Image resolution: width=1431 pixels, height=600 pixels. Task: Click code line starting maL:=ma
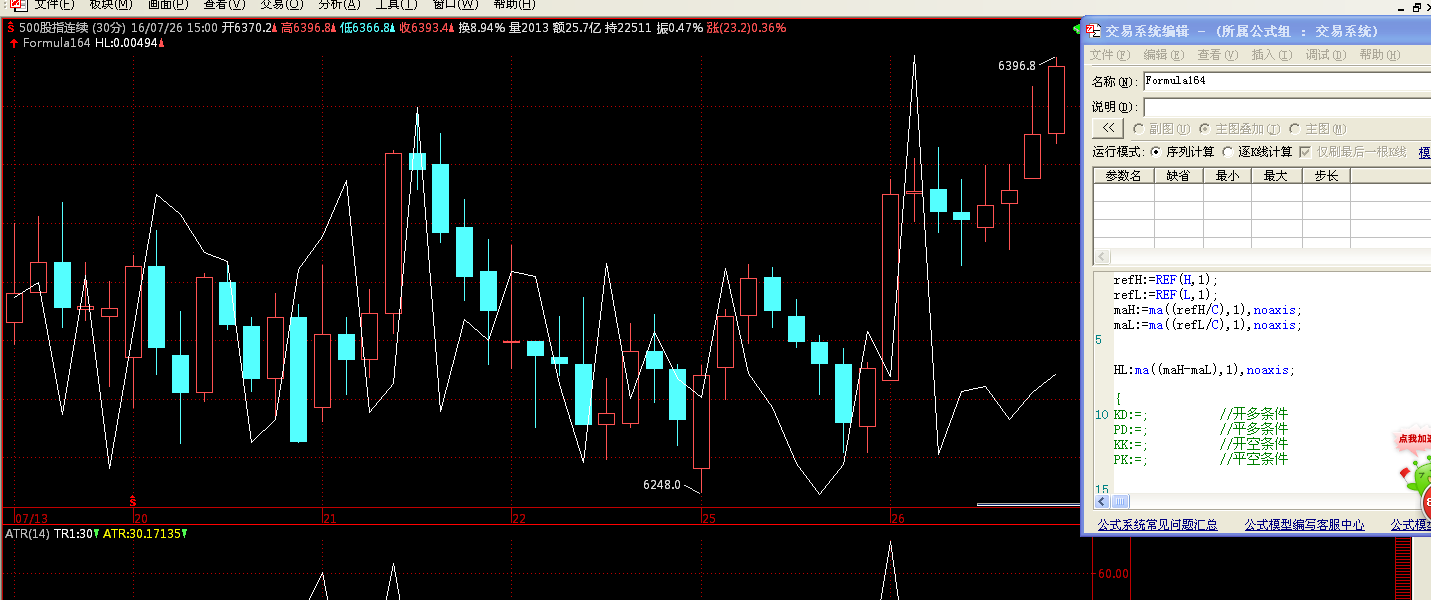click(x=1207, y=325)
